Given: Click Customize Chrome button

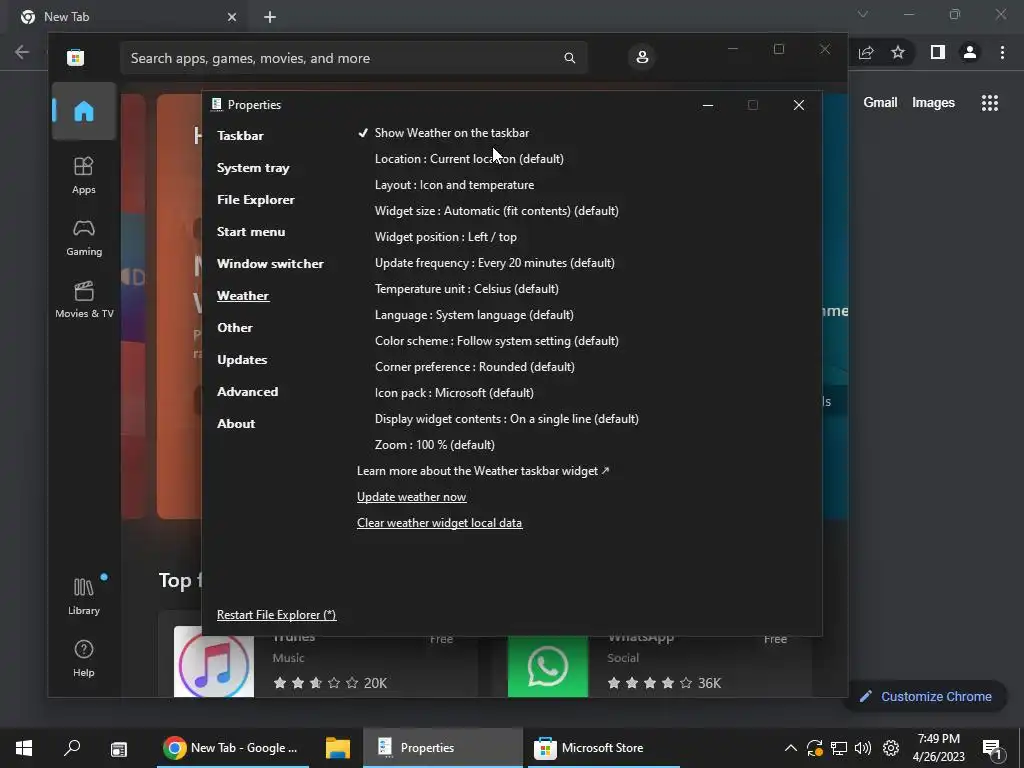Looking at the screenshot, I should coord(925,696).
